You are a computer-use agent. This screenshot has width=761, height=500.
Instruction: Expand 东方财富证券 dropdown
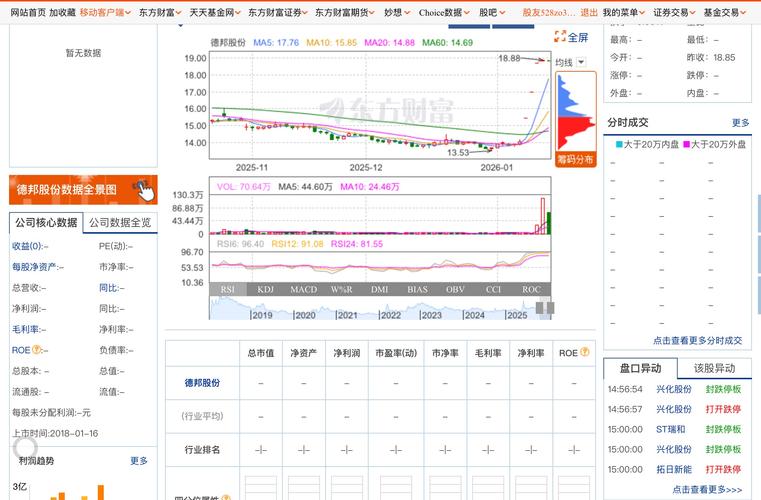pos(278,13)
